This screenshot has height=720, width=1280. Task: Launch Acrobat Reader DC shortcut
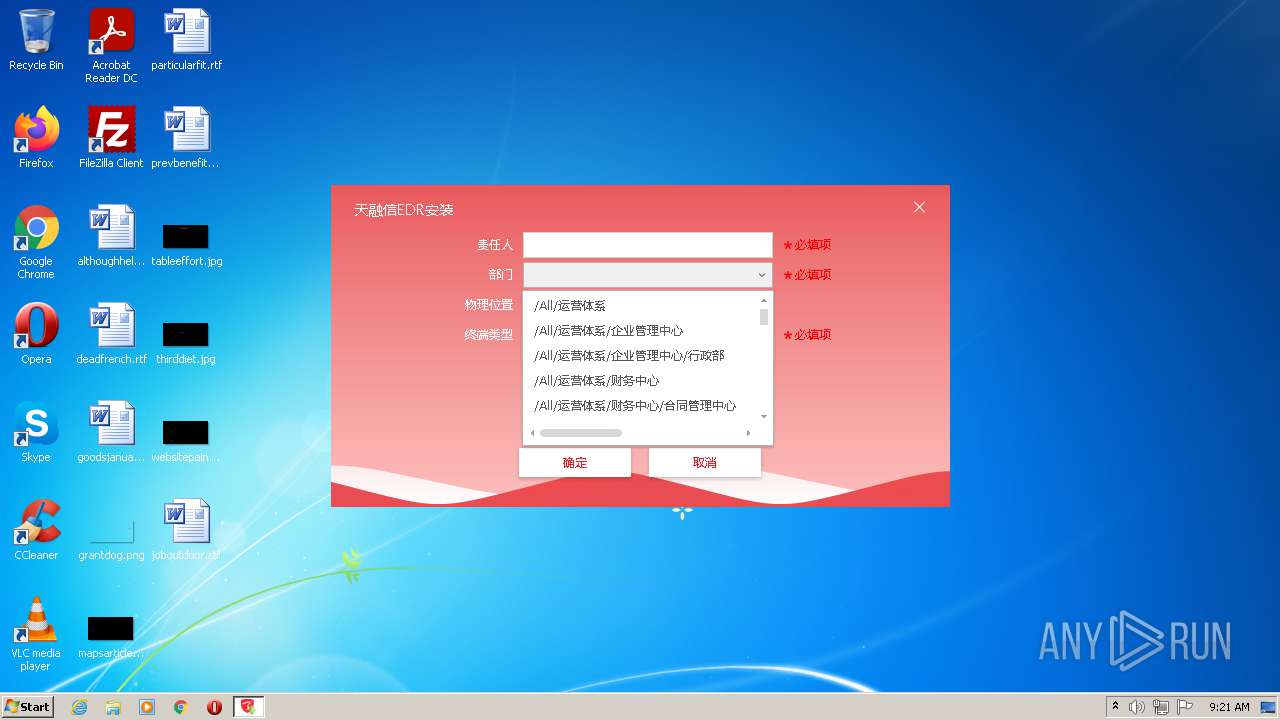(x=111, y=46)
